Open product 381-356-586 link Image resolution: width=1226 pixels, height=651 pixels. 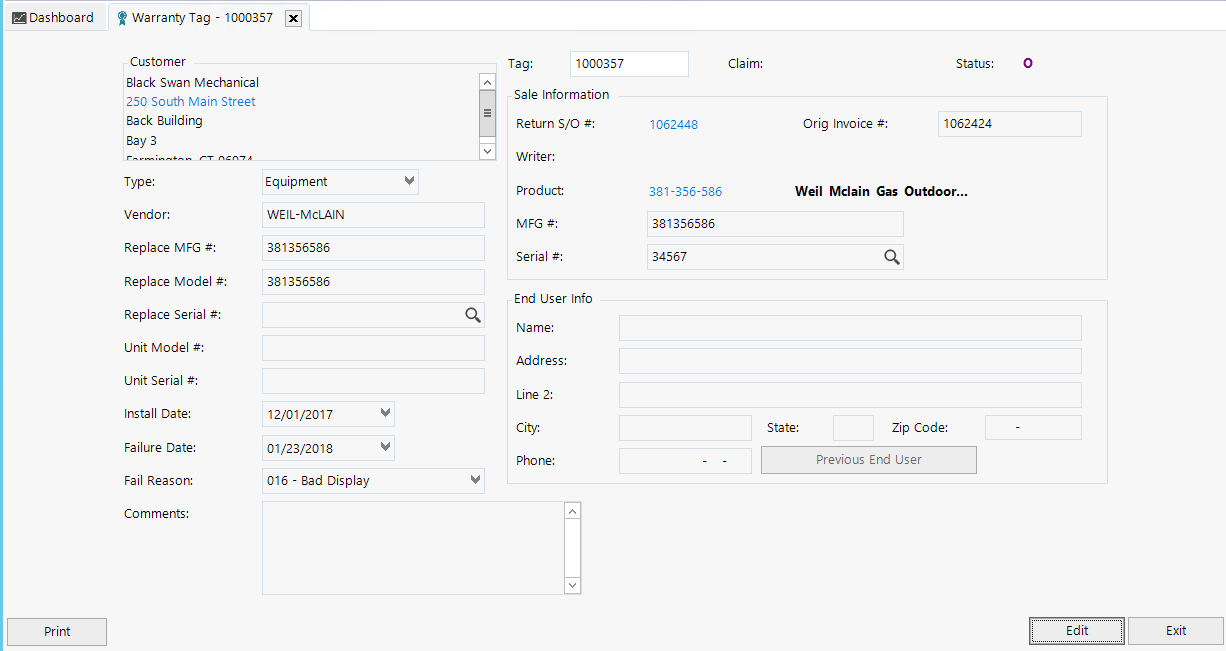[x=686, y=192]
